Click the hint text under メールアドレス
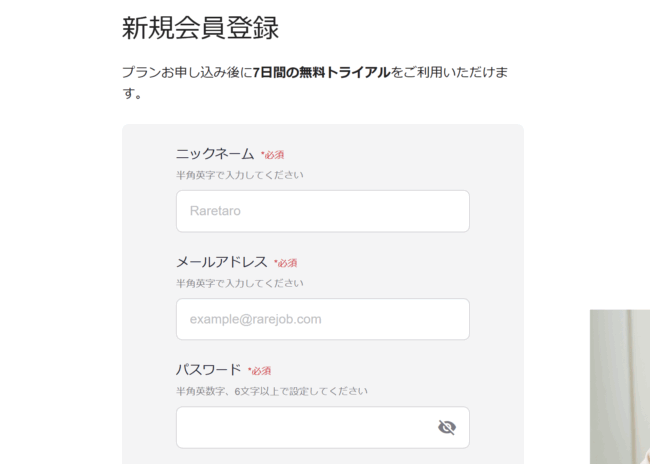This screenshot has width=650, height=464. coord(240,283)
